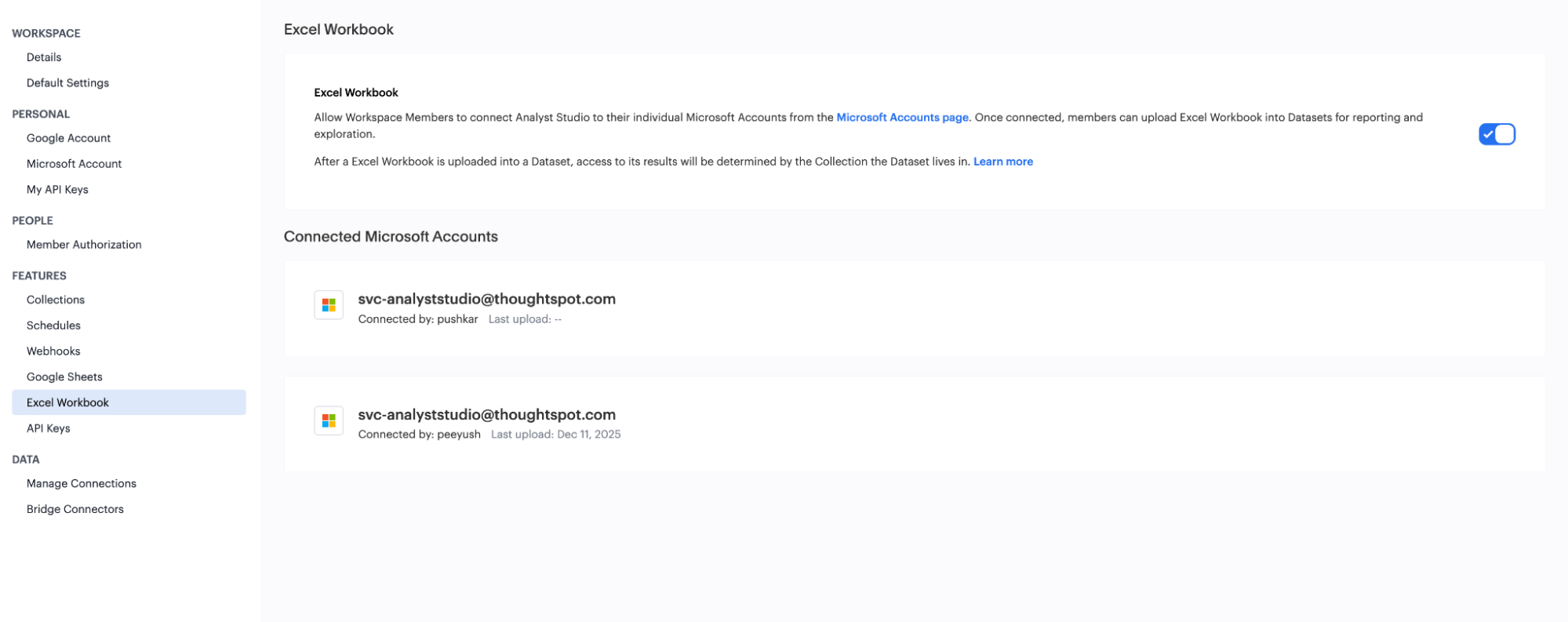Open Collections feature settings
Screen dimensions: 1568x622
click(x=55, y=300)
